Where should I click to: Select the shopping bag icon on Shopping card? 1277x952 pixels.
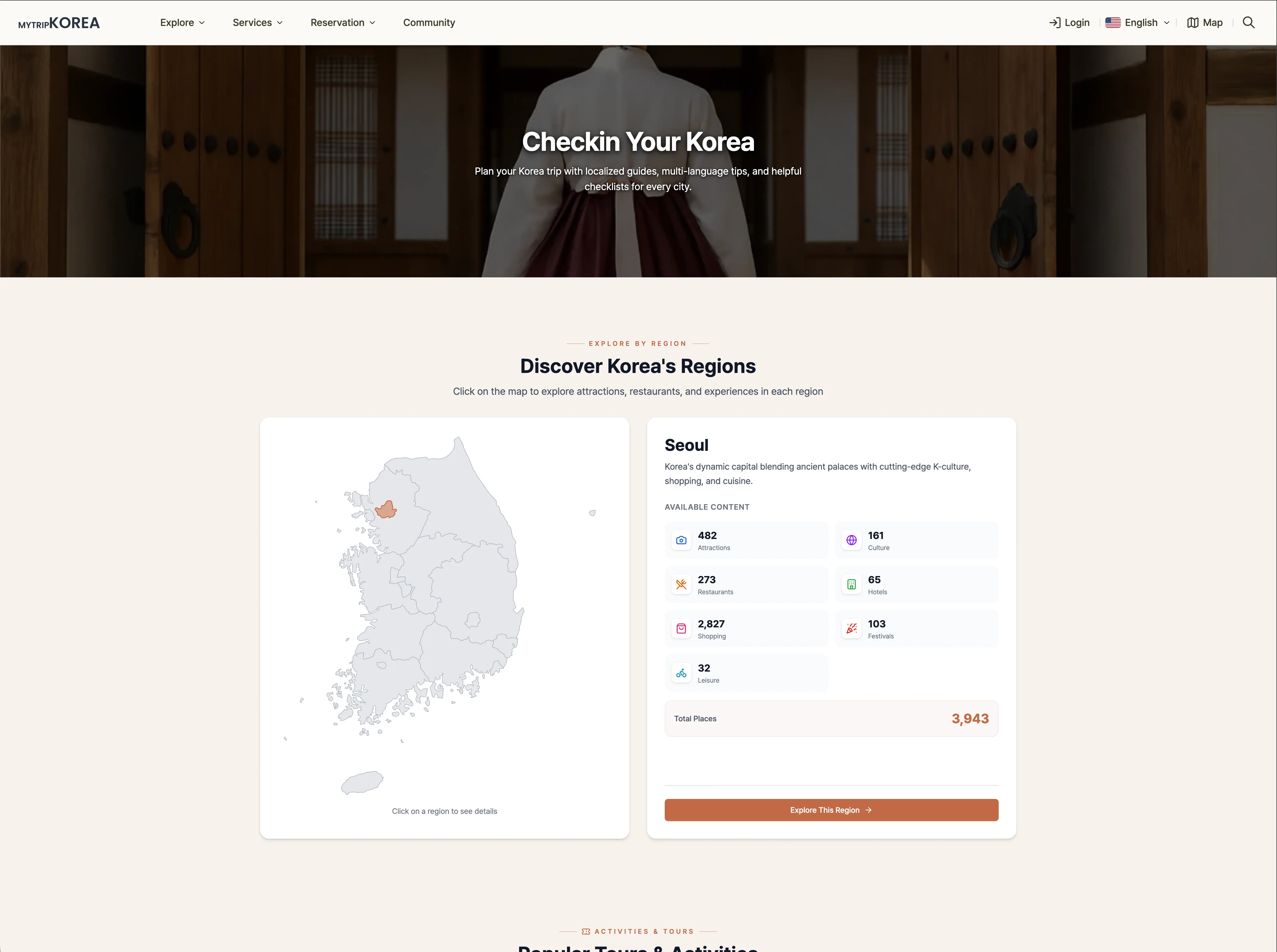click(x=681, y=628)
